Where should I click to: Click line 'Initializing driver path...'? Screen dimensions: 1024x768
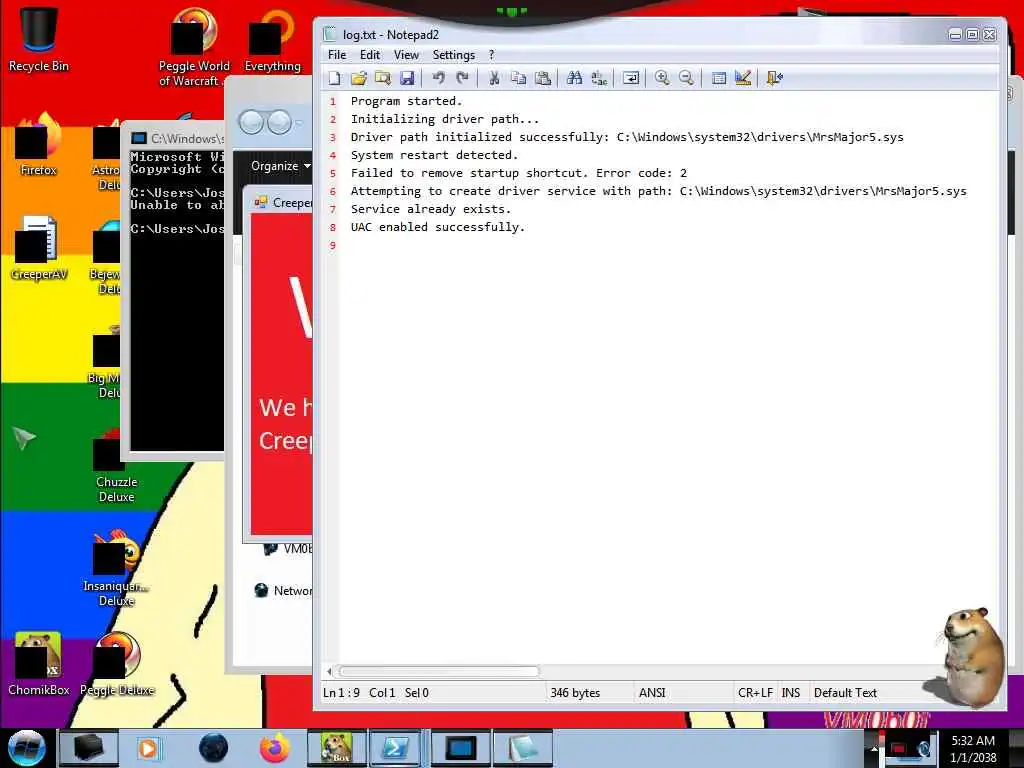pyautogui.click(x=445, y=119)
